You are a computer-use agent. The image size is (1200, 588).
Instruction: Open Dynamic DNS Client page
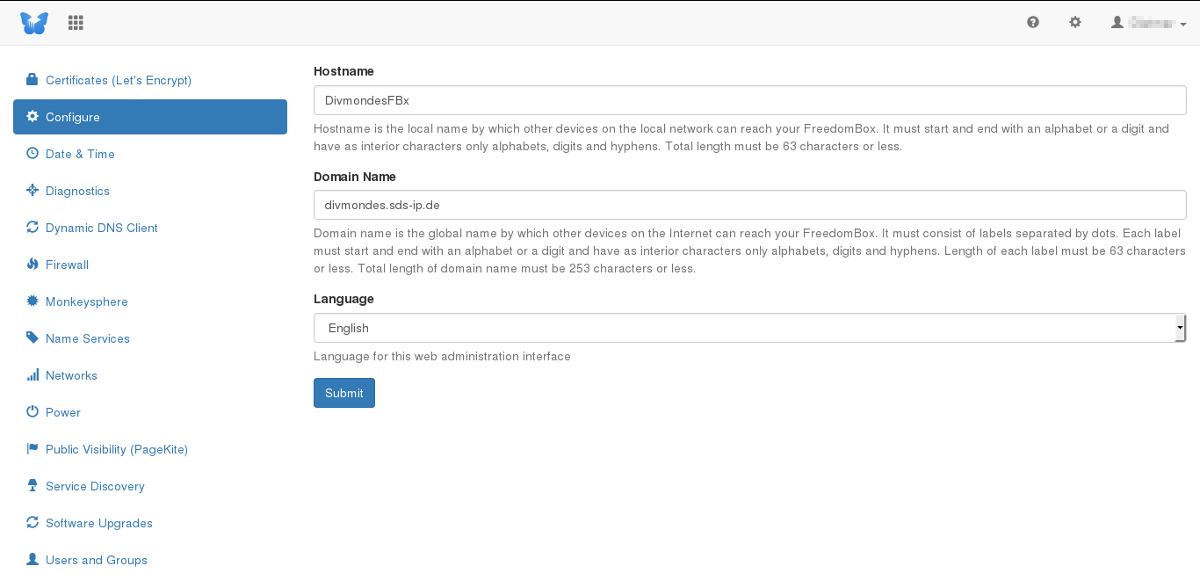pyautogui.click(x=101, y=228)
